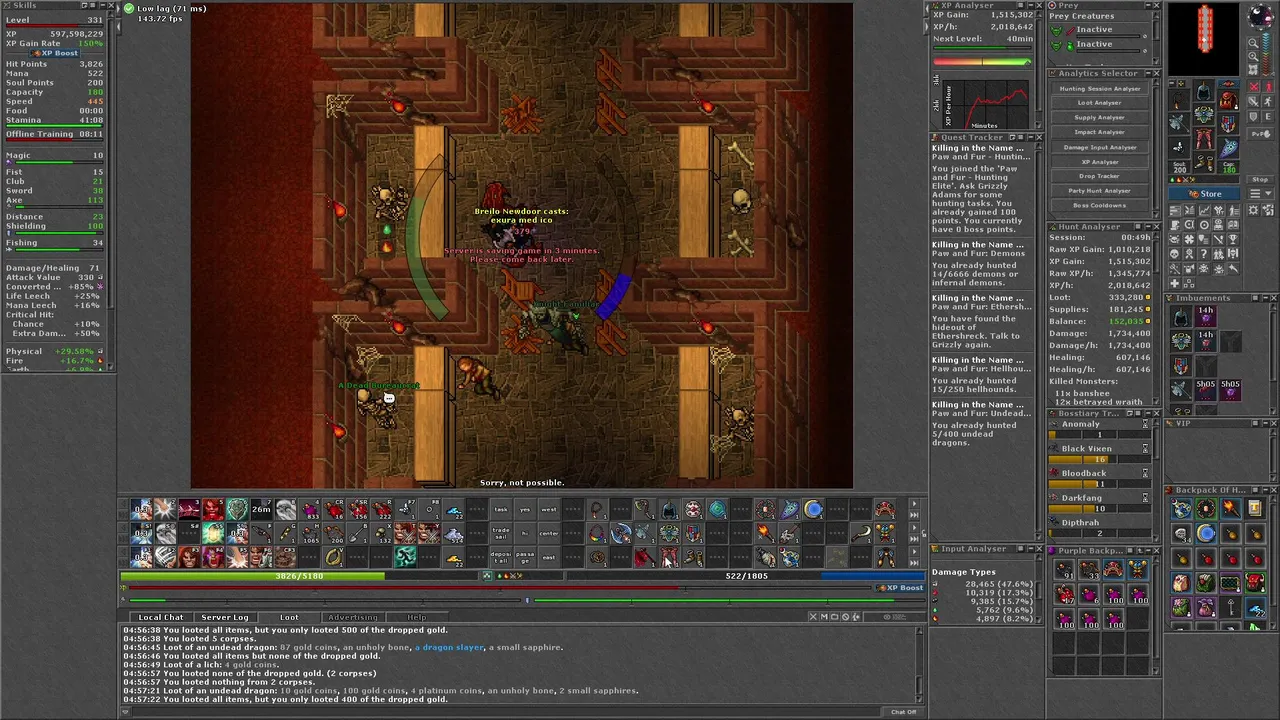The image size is (1280, 720).
Task: Open the main menu dropdown
Action: [1260, 193]
